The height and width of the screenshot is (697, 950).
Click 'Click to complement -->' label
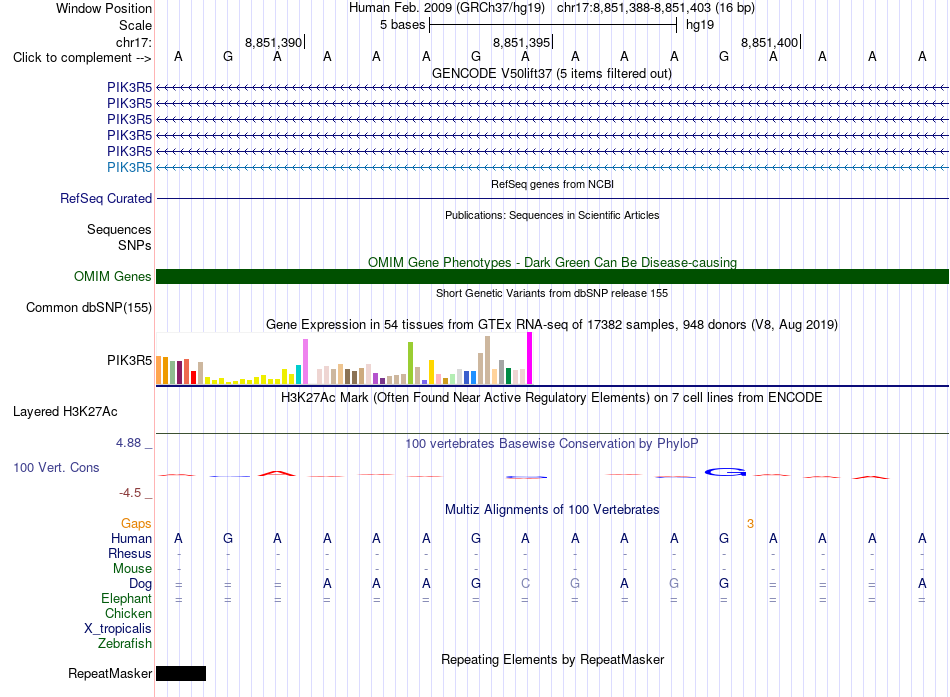point(82,58)
